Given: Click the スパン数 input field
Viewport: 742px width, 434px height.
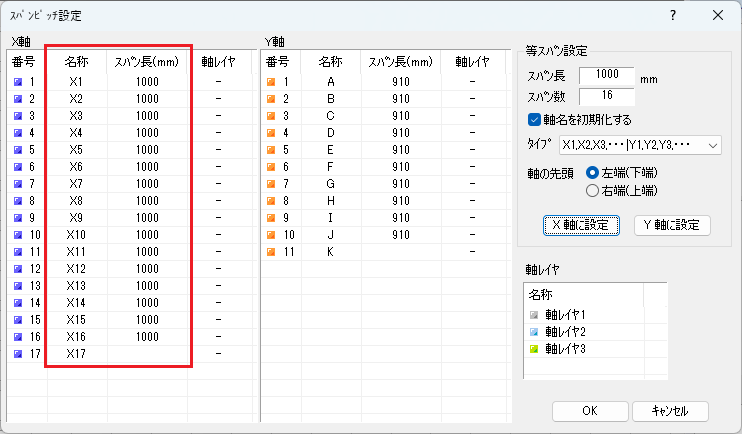Looking at the screenshot, I should [x=606, y=96].
